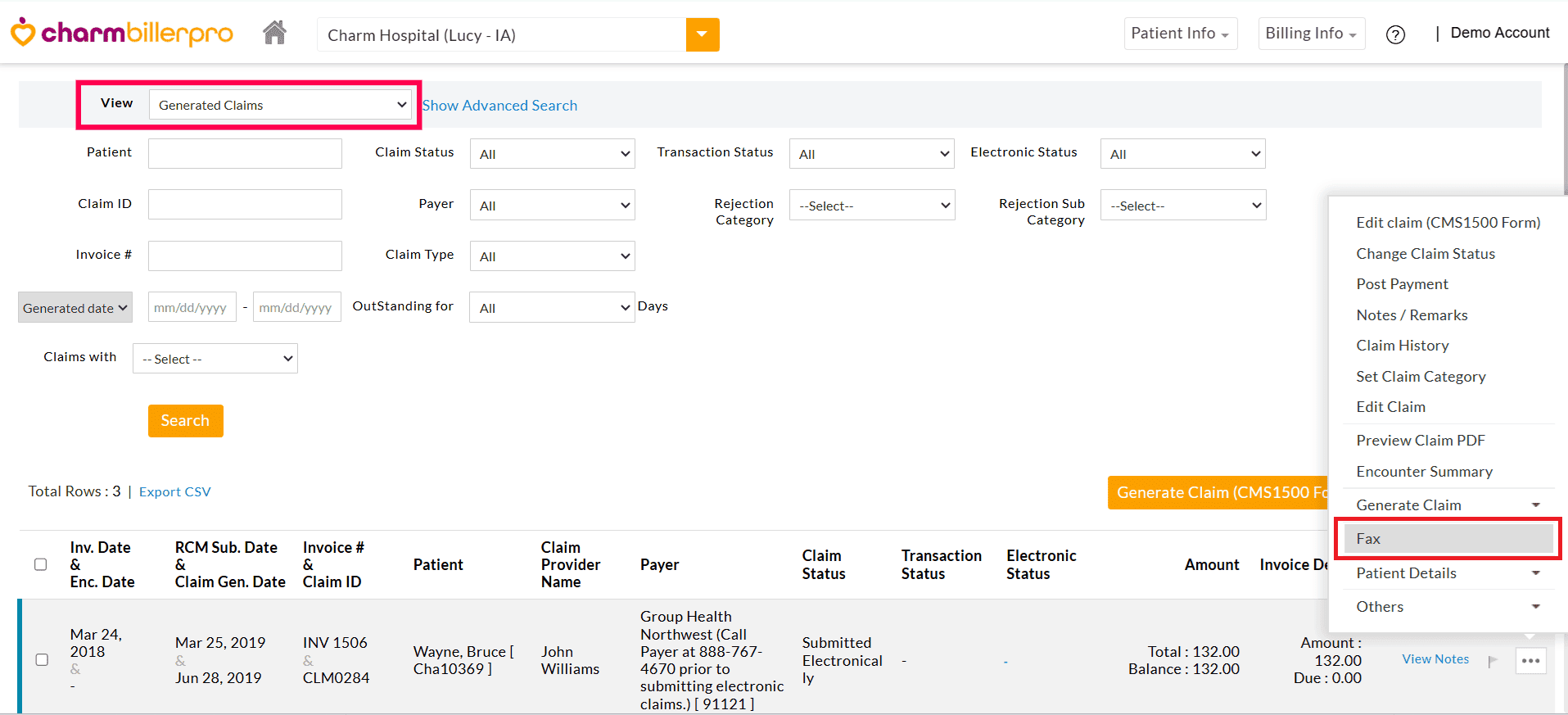Click Show Advanced Search link
The image size is (1568, 715).
[x=499, y=106]
